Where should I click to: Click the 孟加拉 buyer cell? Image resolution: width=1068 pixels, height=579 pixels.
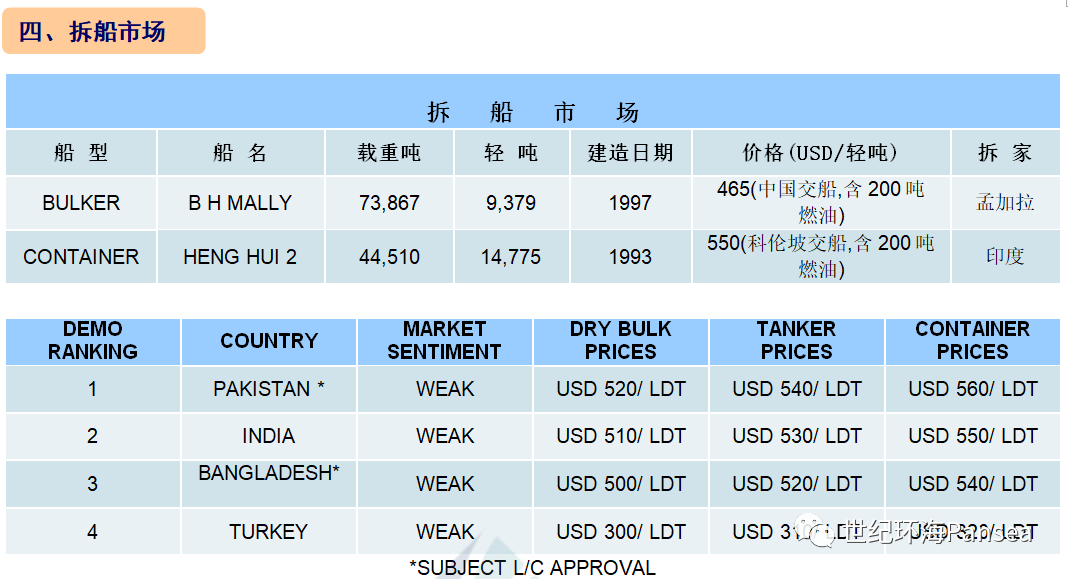point(1005,203)
